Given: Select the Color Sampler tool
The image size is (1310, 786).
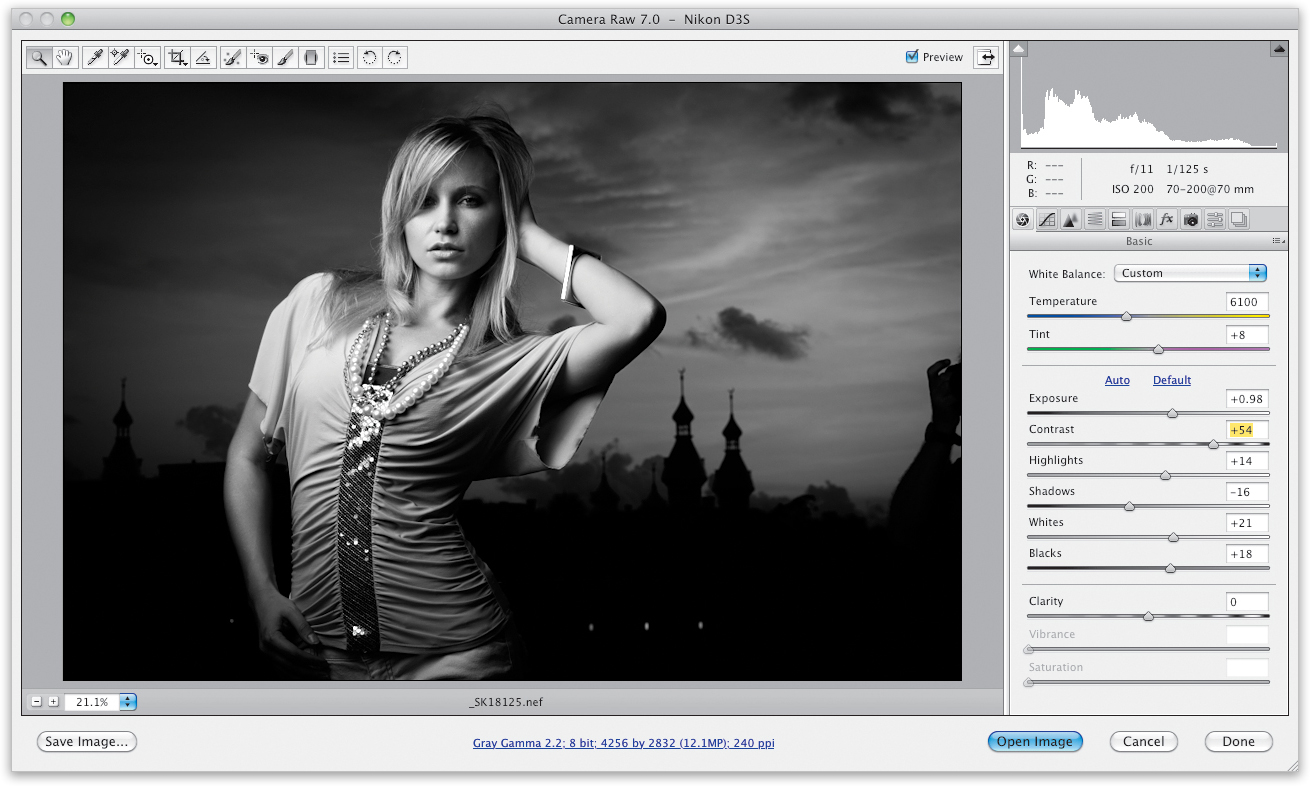Looking at the screenshot, I should click(120, 58).
